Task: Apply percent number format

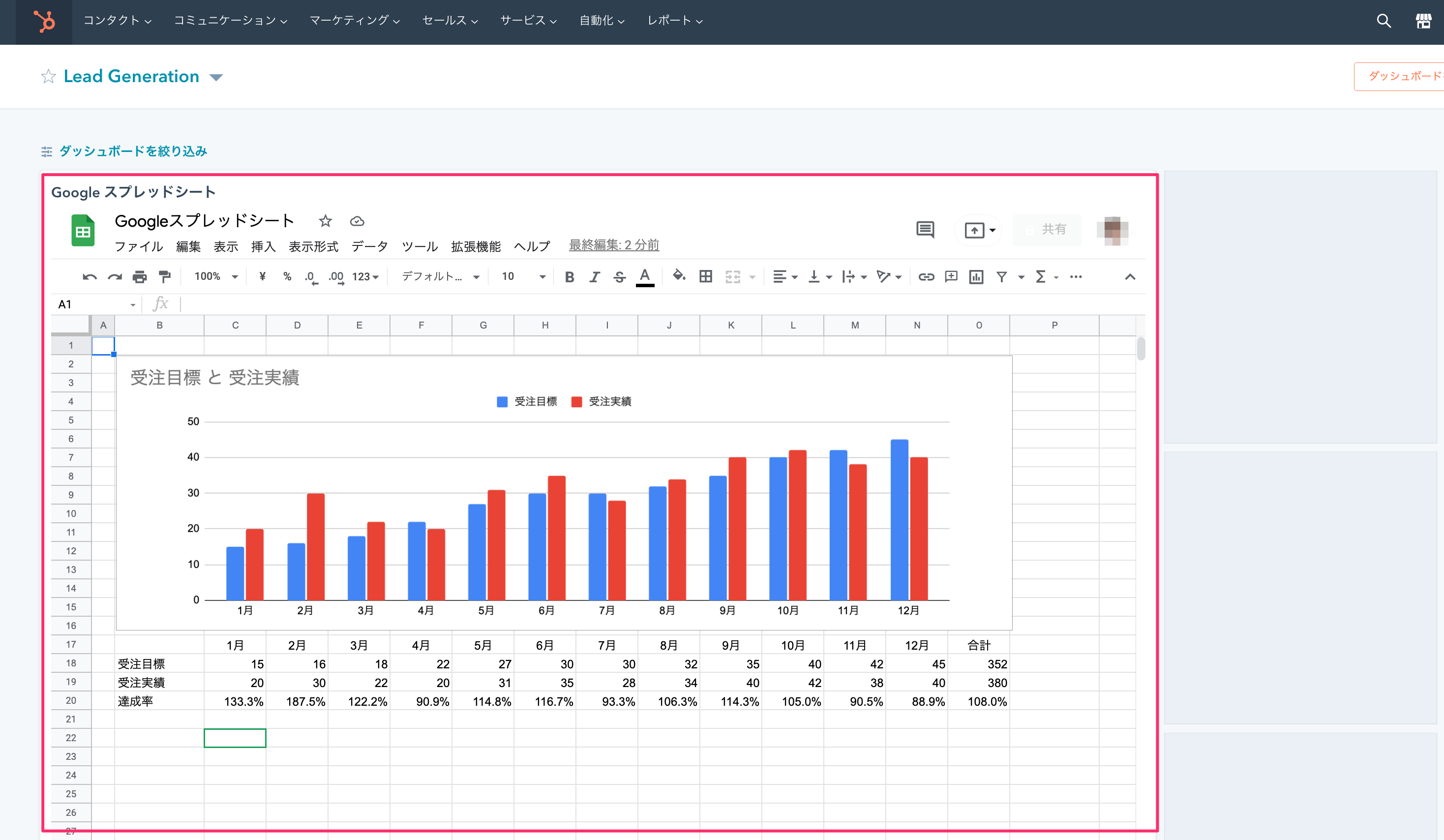Action: tap(287, 276)
